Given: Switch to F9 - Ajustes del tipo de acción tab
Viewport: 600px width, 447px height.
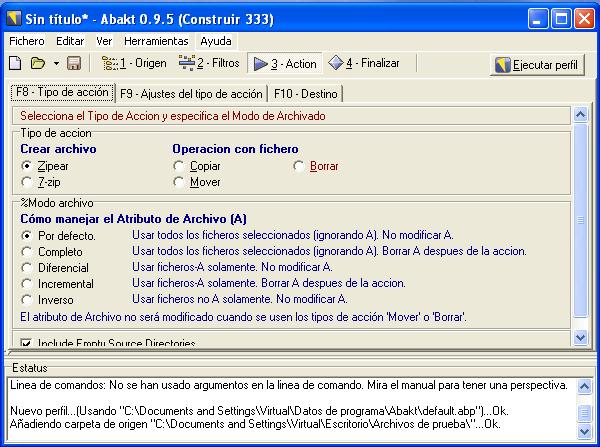Looking at the screenshot, I should click(191, 94).
